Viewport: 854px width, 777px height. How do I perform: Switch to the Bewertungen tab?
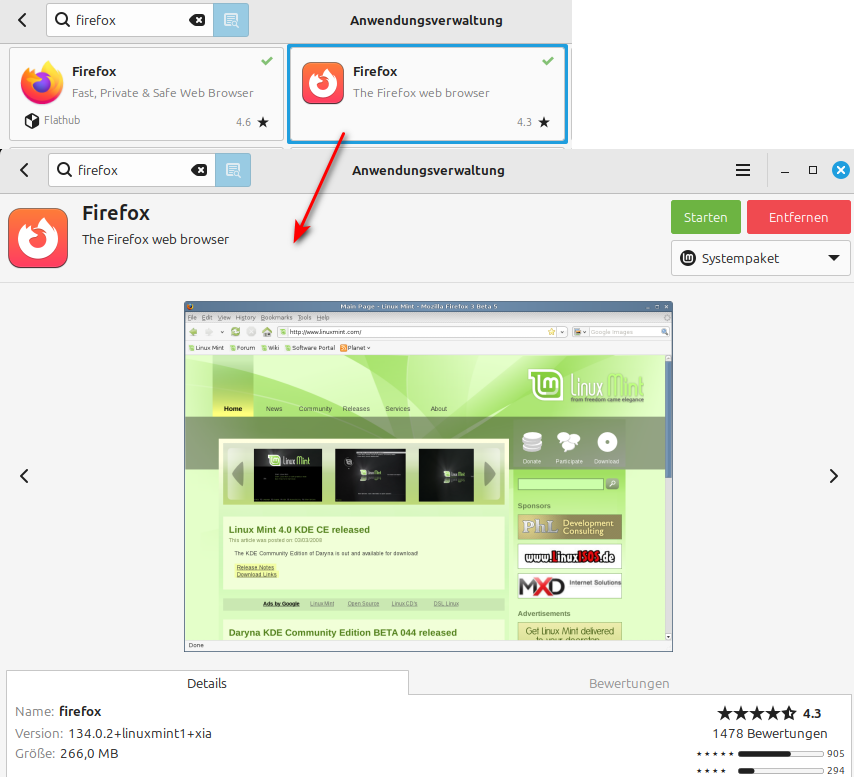point(629,683)
